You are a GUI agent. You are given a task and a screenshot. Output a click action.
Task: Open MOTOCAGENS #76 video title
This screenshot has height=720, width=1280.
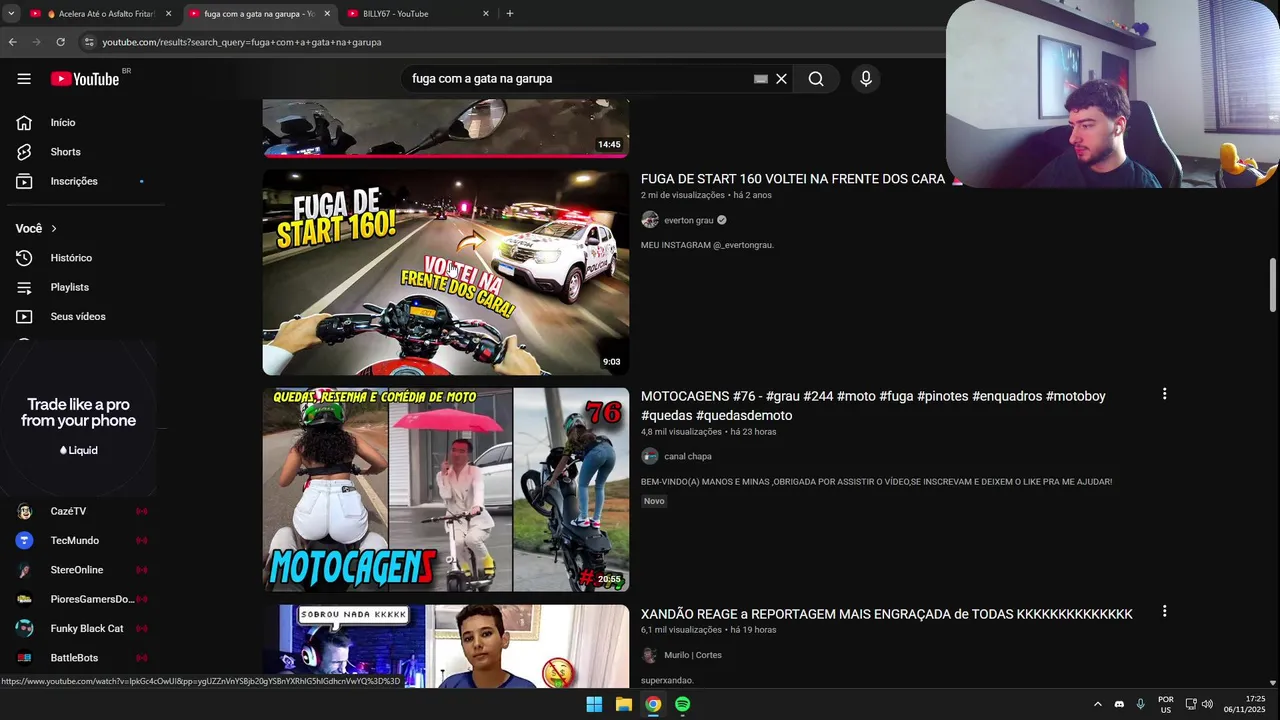tap(873, 406)
